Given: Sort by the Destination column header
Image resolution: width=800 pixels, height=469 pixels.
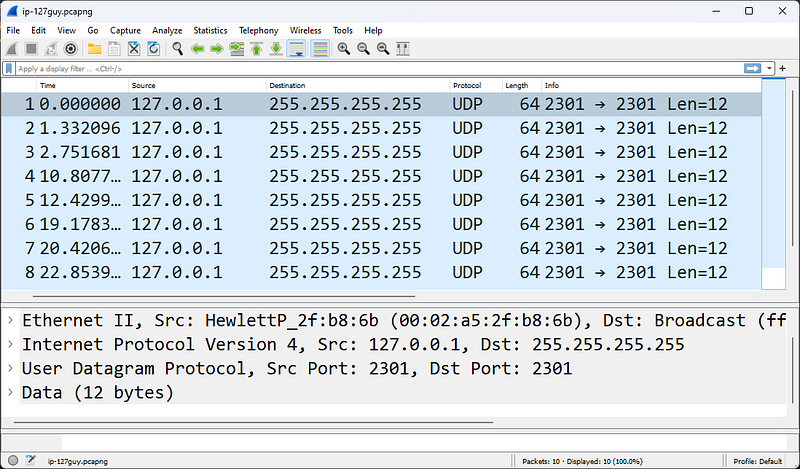Looking at the screenshot, I should (x=358, y=85).
